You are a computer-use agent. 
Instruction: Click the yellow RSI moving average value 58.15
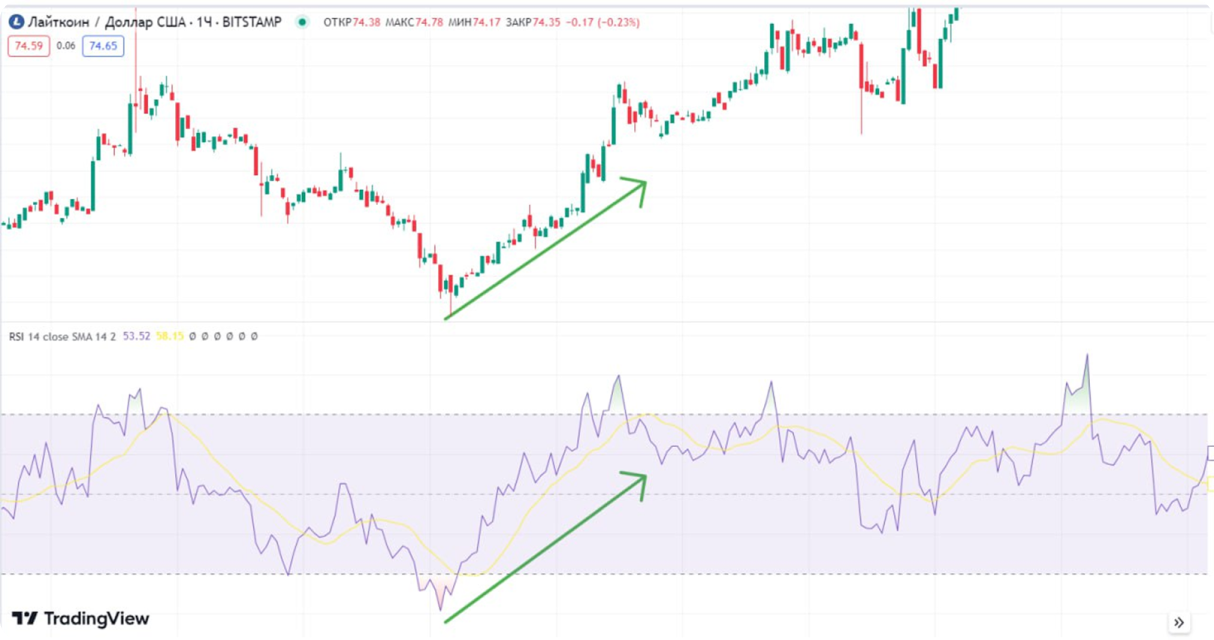170,337
